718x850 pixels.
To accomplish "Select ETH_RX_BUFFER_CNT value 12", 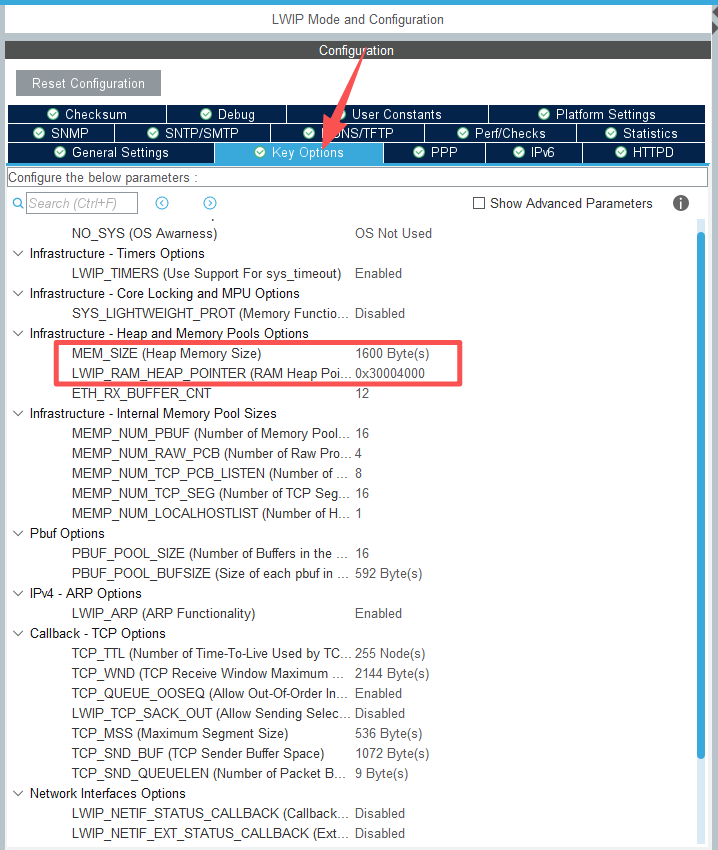I will (x=362, y=394).
